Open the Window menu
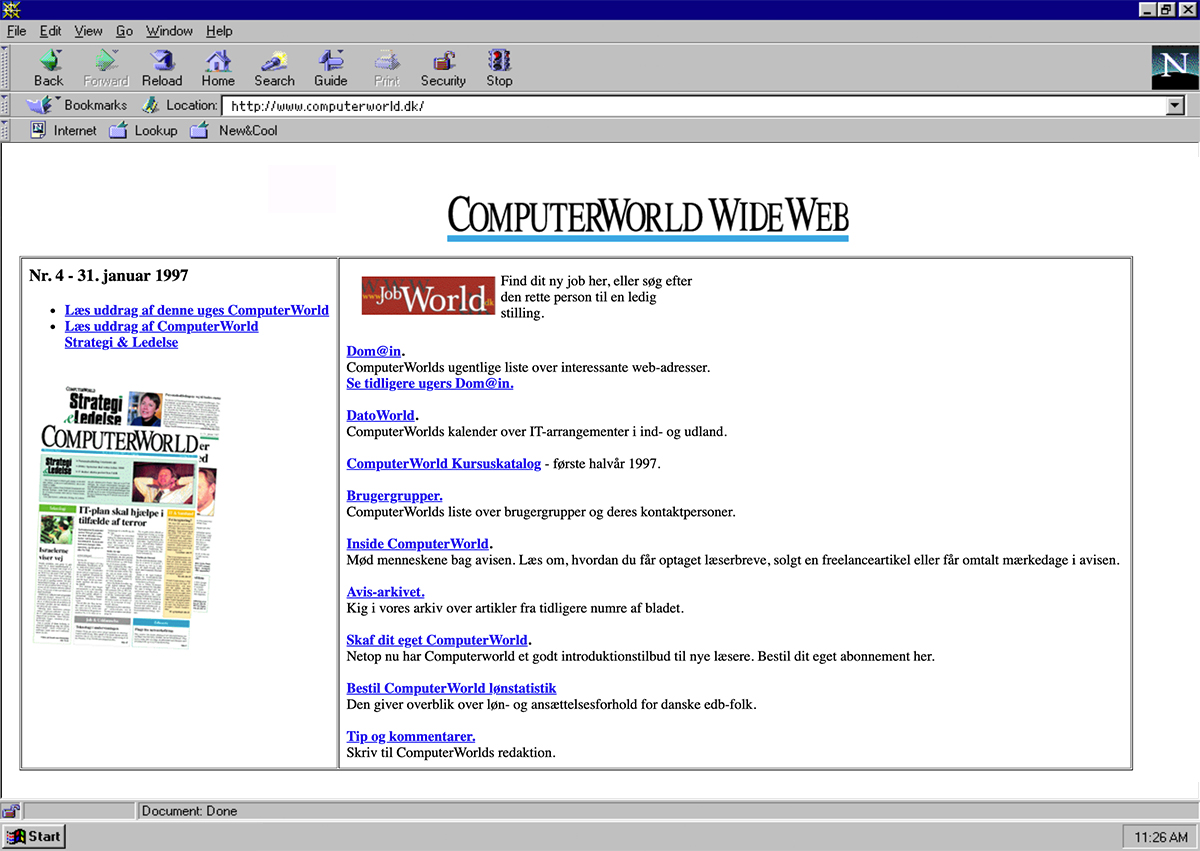Viewport: 1200px width, 851px height. (x=169, y=31)
